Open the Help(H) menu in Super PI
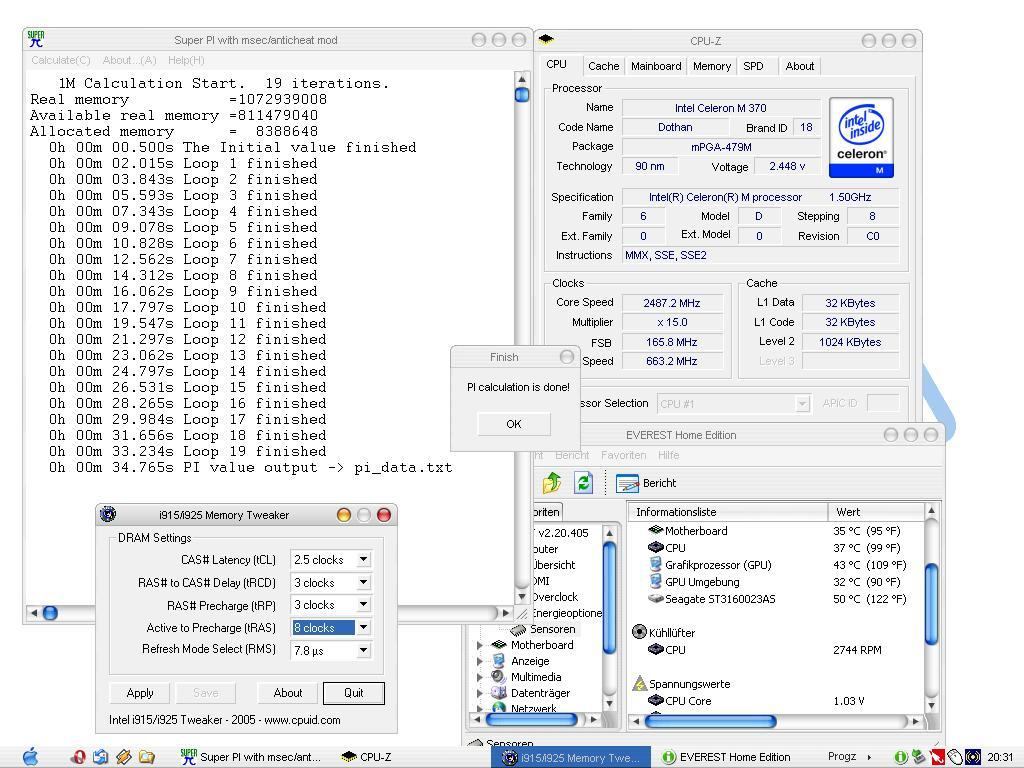The image size is (1024, 768). 186,60
